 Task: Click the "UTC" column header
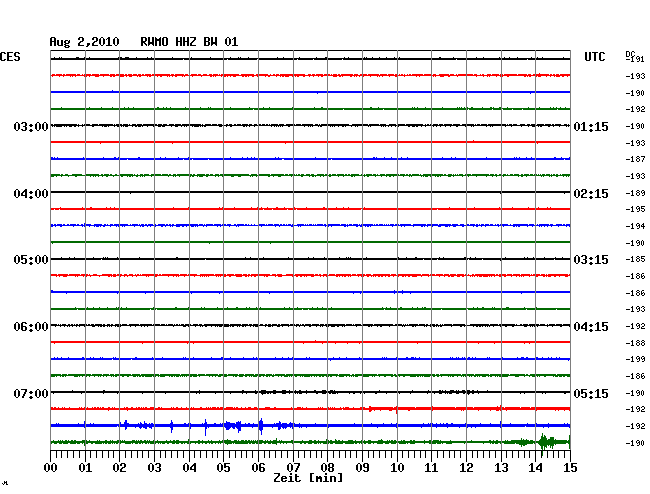[x=594, y=57]
